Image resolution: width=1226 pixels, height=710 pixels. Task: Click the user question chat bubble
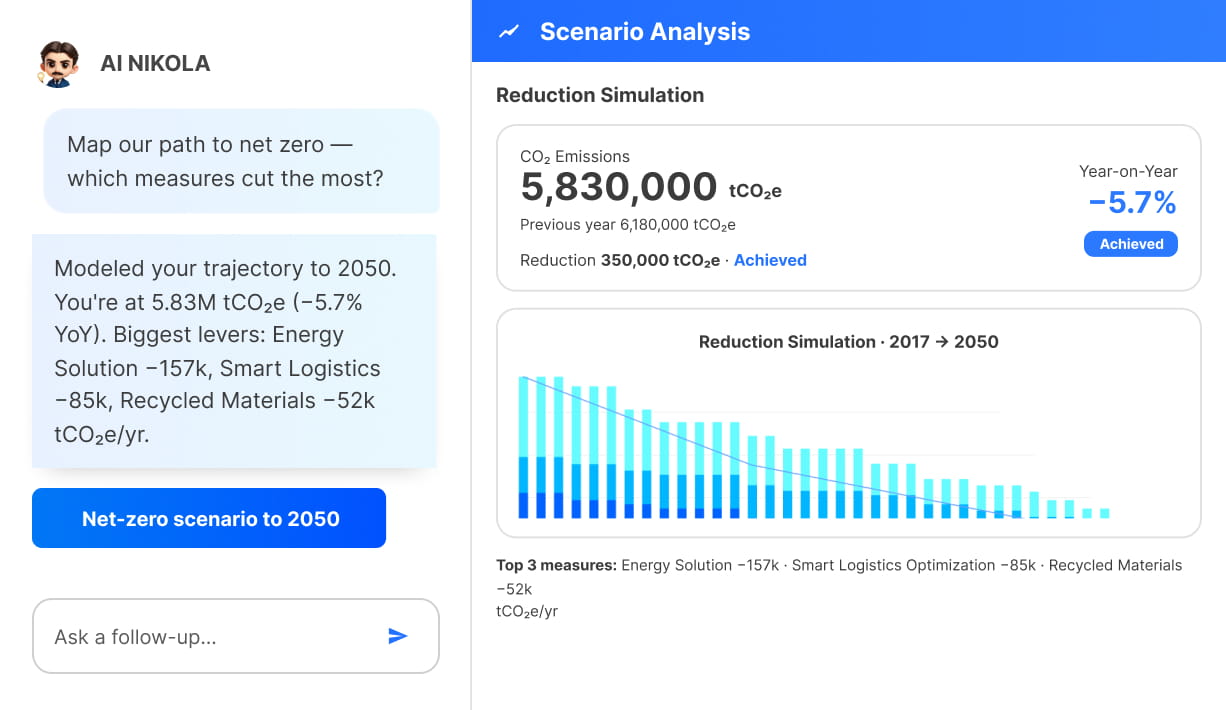(241, 161)
